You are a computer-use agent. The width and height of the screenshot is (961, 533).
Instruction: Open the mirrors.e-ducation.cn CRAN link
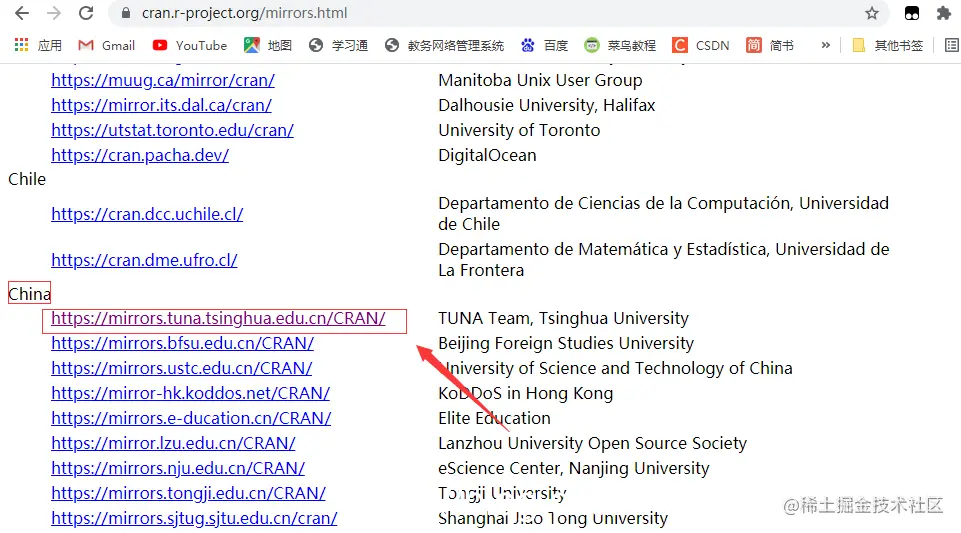point(191,418)
